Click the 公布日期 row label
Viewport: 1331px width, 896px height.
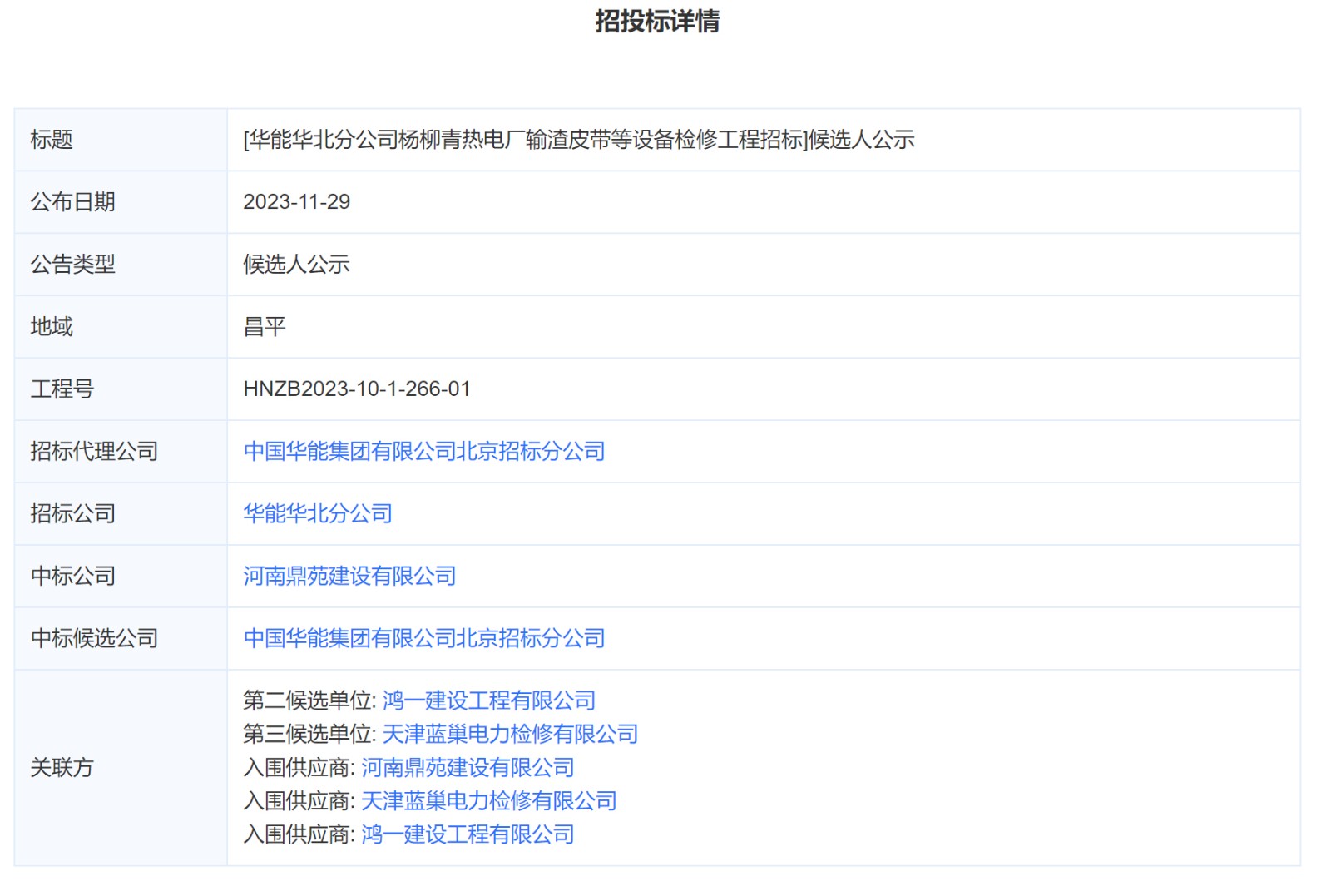(x=72, y=202)
